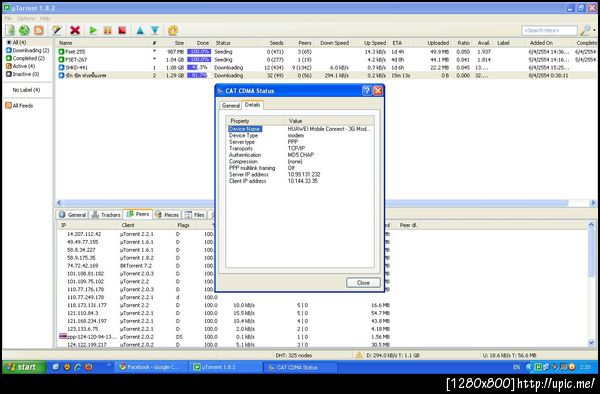Open the Files tab in the bottom pane
Image resolution: width=600 pixels, height=394 pixels.
[x=195, y=215]
